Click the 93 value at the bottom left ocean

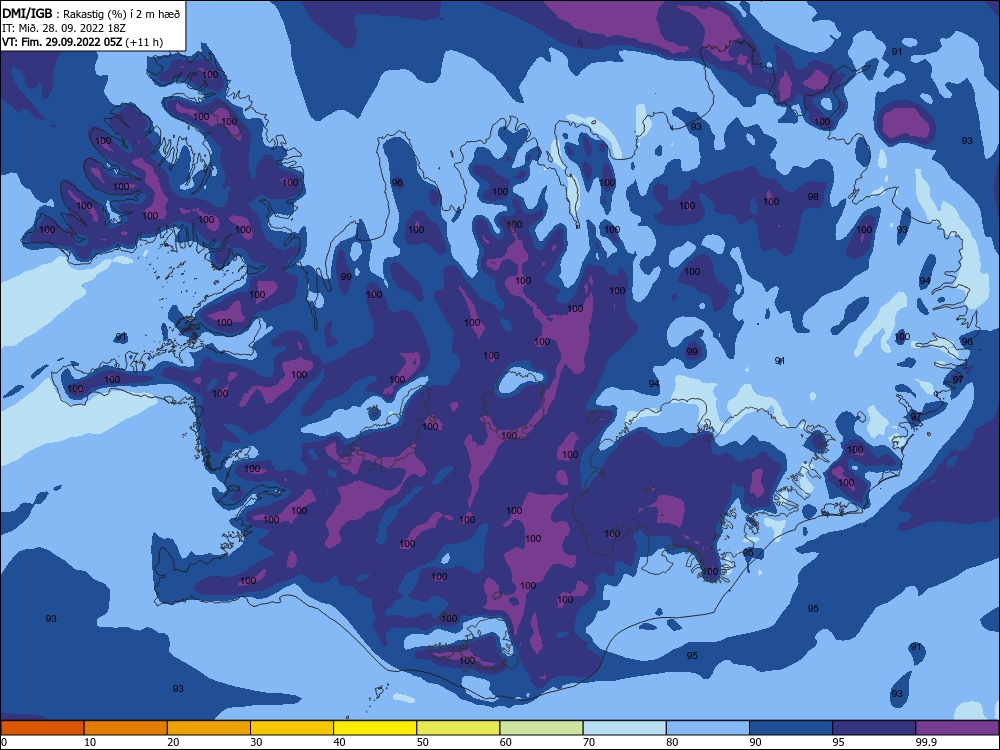178,689
